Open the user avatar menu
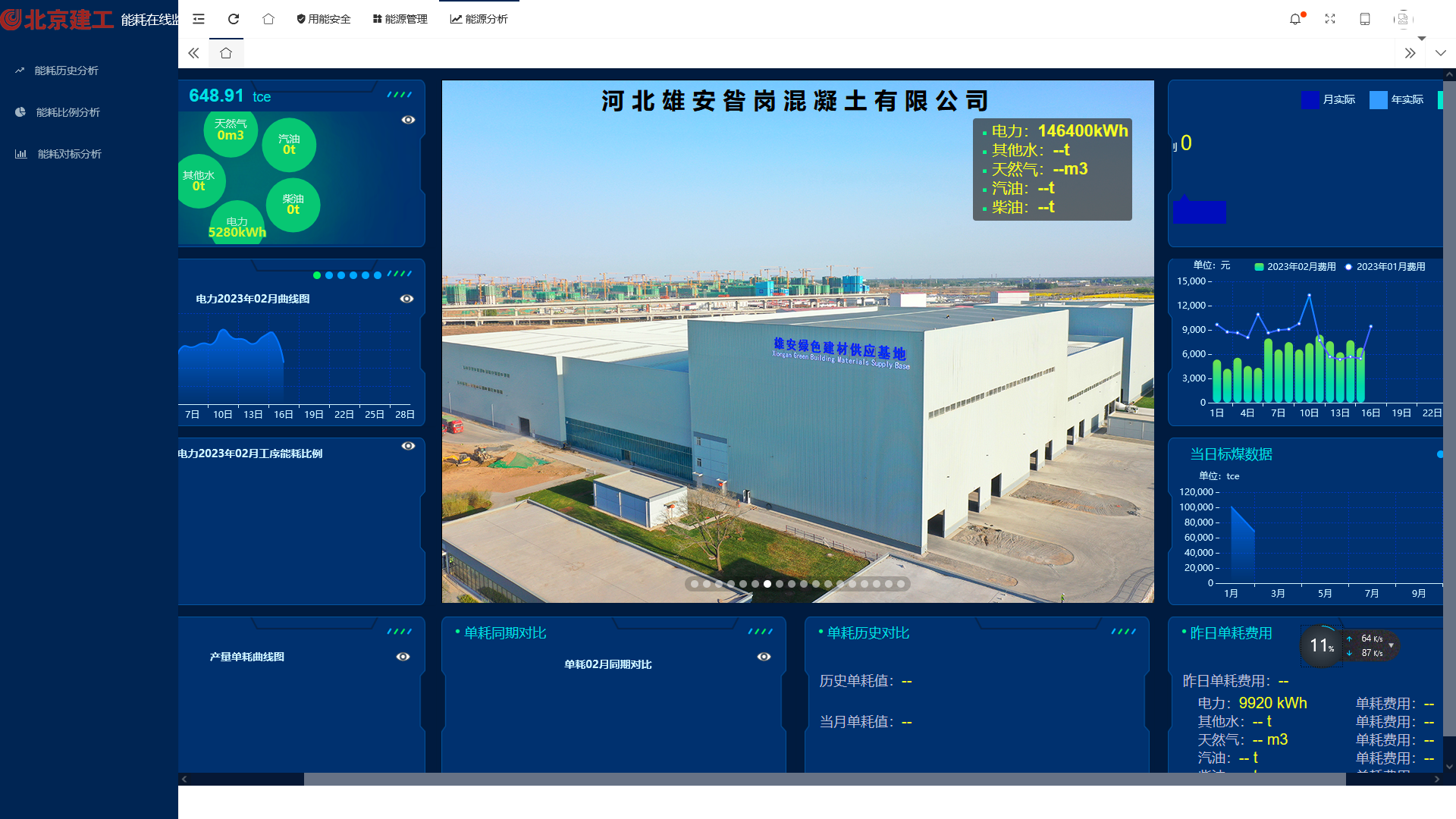The width and height of the screenshot is (1456, 819). click(1403, 19)
